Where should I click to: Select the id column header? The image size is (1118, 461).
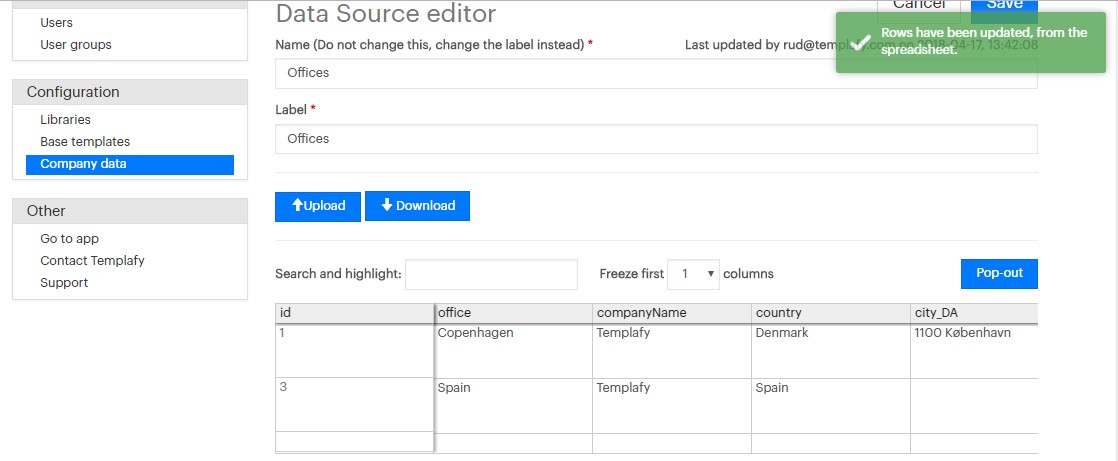tap(354, 314)
